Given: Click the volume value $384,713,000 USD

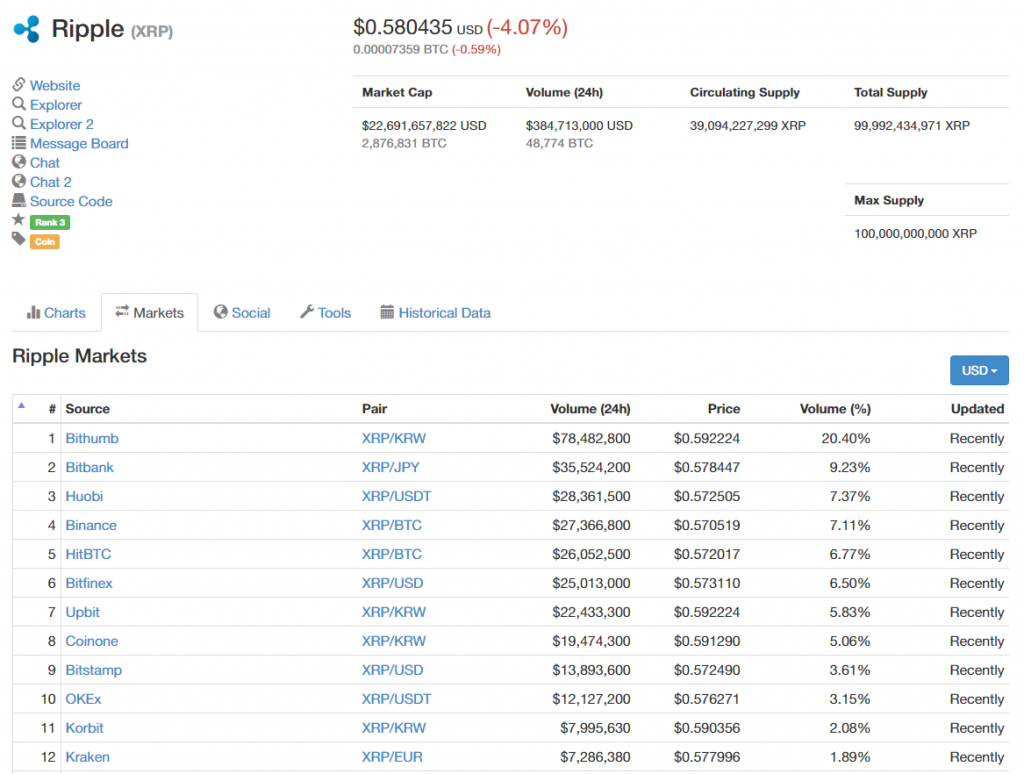Looking at the screenshot, I should point(579,125).
